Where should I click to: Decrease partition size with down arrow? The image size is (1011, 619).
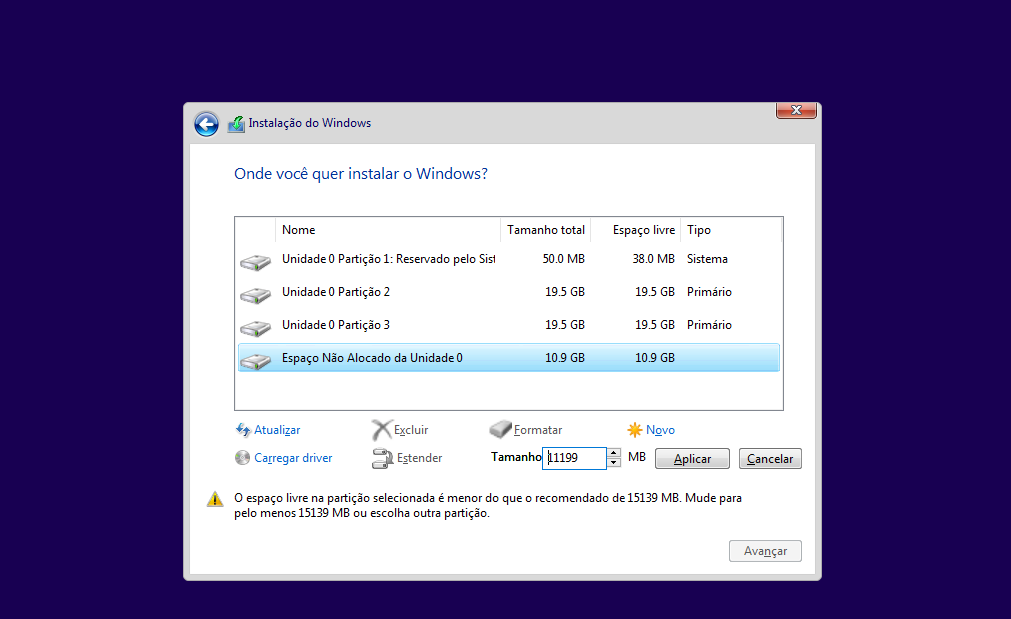point(614,463)
